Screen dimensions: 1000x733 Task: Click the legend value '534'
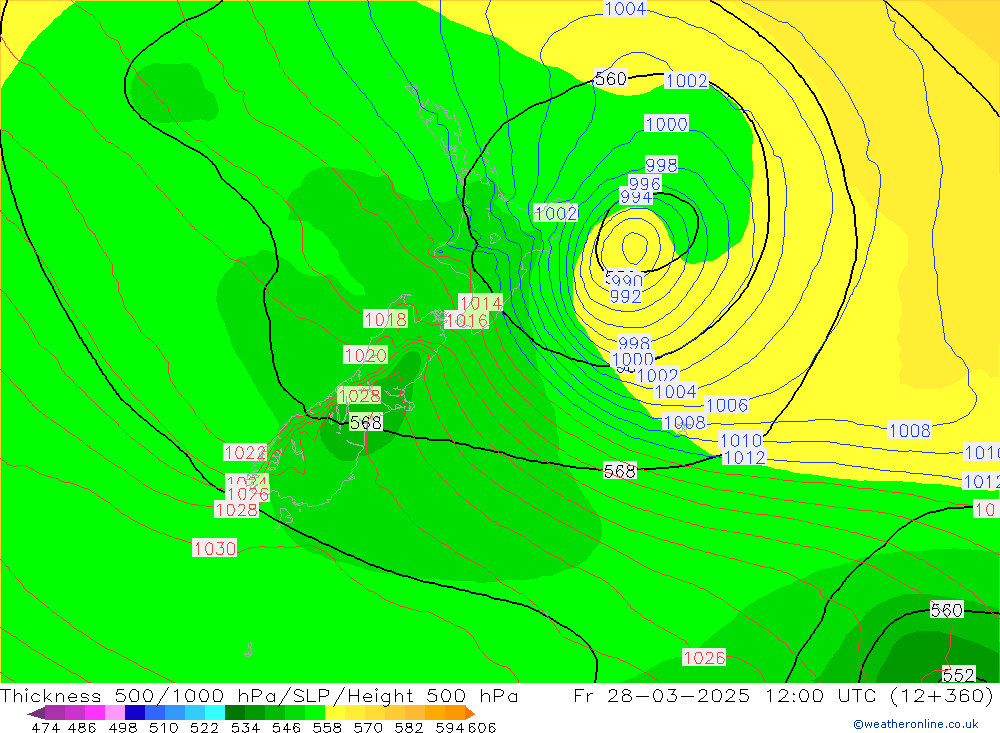tap(246, 727)
